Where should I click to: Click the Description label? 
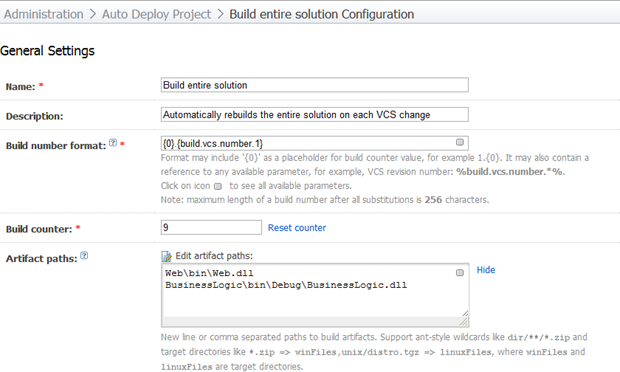[x=34, y=116]
